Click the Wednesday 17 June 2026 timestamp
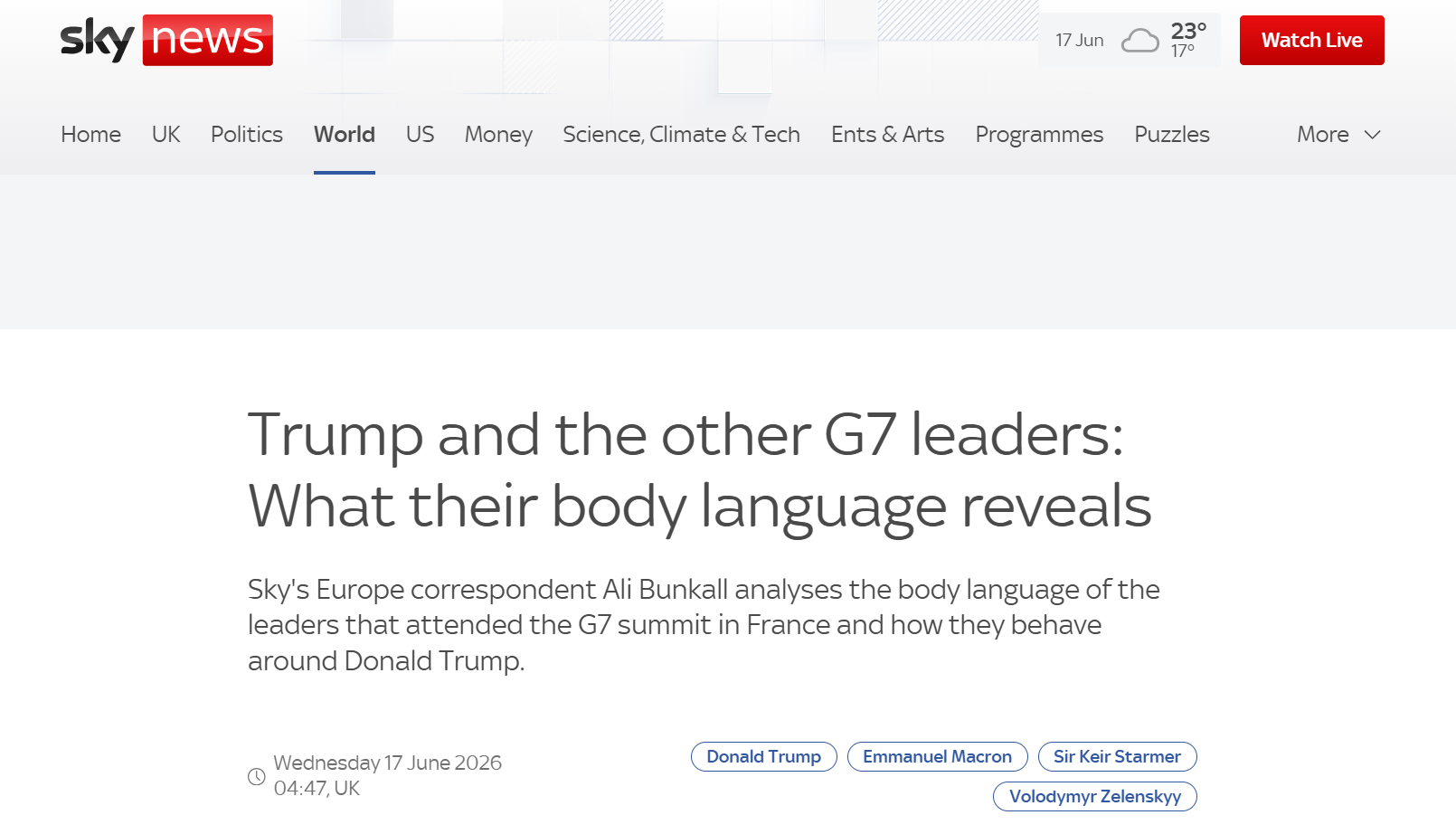 point(388,775)
